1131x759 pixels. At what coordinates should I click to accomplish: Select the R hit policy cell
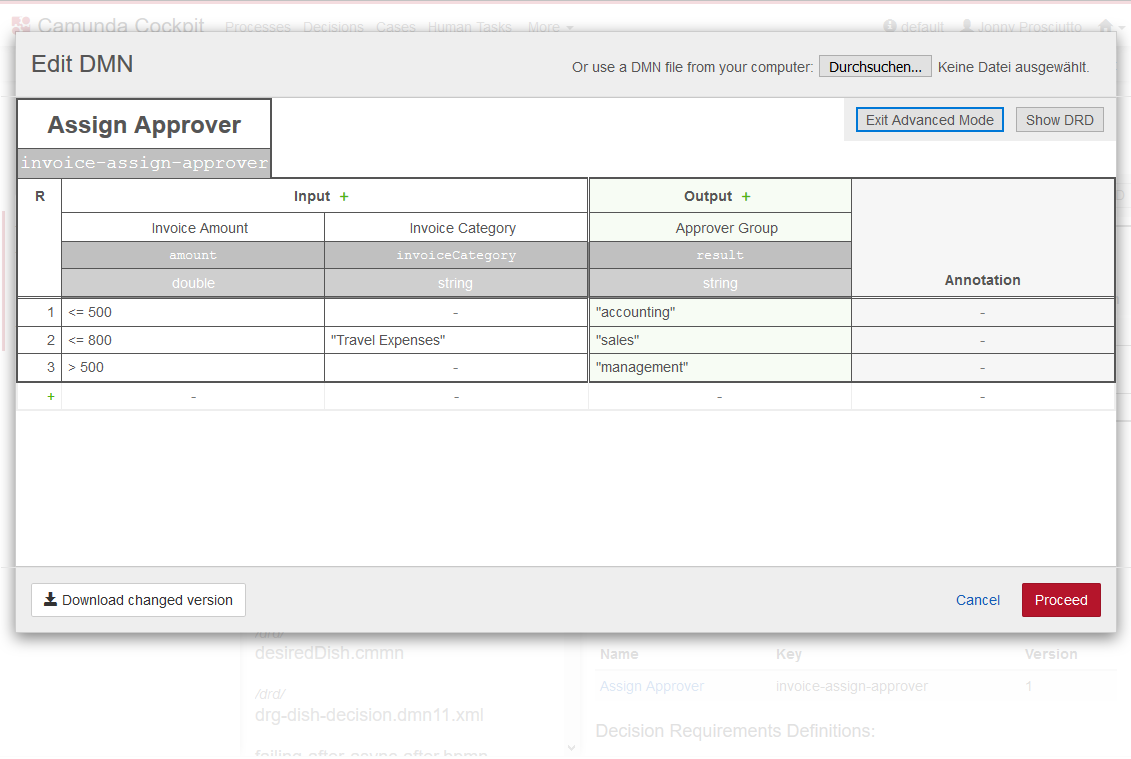(40, 237)
